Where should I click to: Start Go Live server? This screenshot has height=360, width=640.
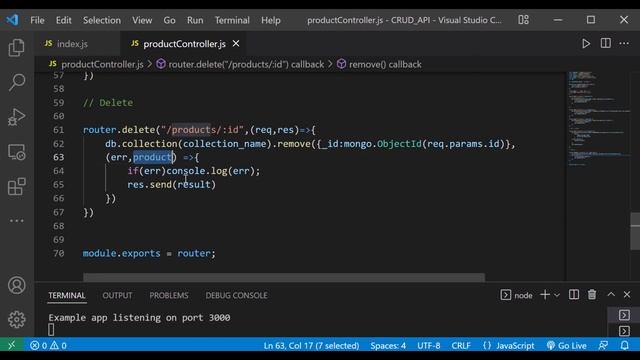click(567, 345)
